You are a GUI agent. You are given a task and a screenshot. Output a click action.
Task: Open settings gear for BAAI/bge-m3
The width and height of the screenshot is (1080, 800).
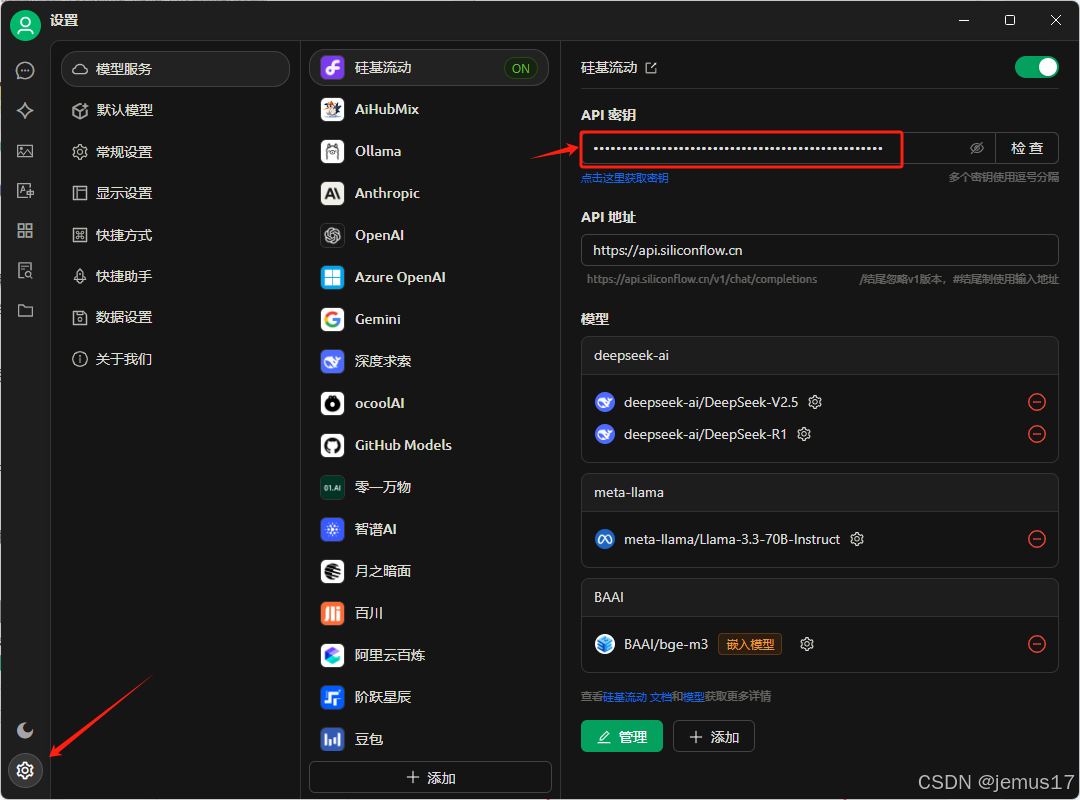807,644
